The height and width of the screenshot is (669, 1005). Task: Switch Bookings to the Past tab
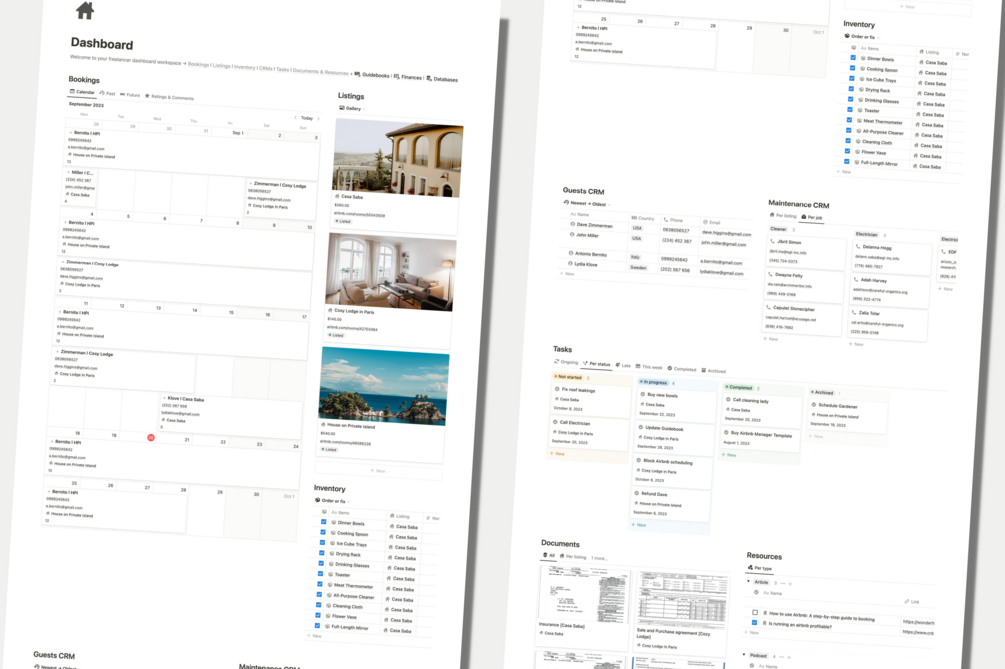(108, 94)
